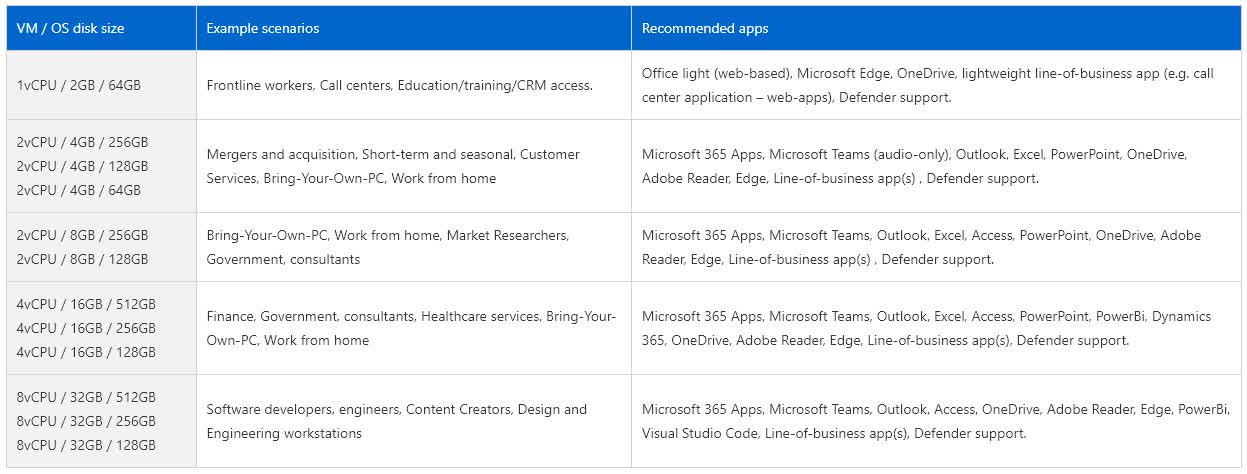Viewport: 1247px width, 474px height.
Task: Click the "Recommended apps" column header
Action: pos(705,29)
